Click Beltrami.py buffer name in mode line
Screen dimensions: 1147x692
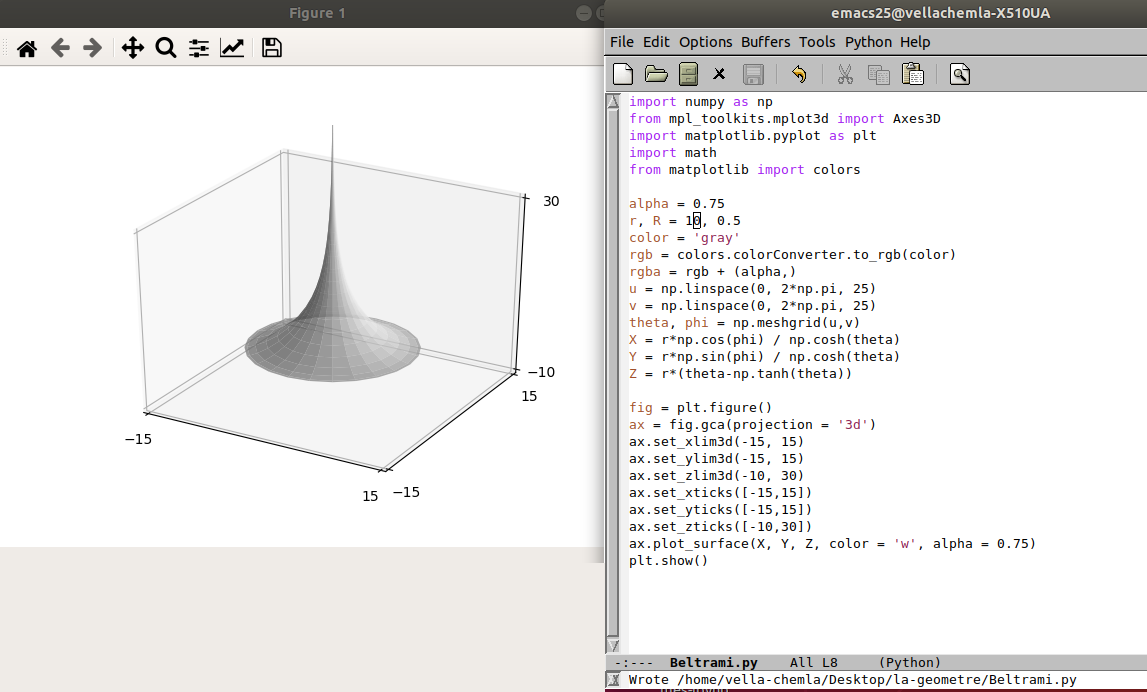[x=713, y=663]
